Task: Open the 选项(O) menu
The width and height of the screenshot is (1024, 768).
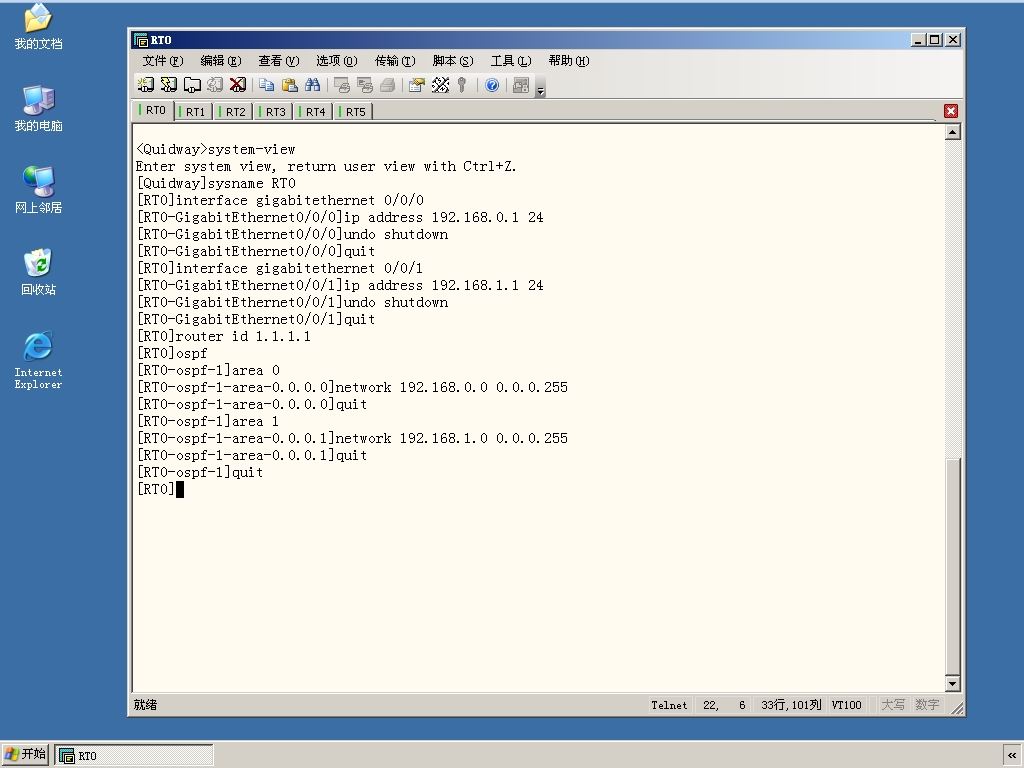Action: (x=337, y=61)
